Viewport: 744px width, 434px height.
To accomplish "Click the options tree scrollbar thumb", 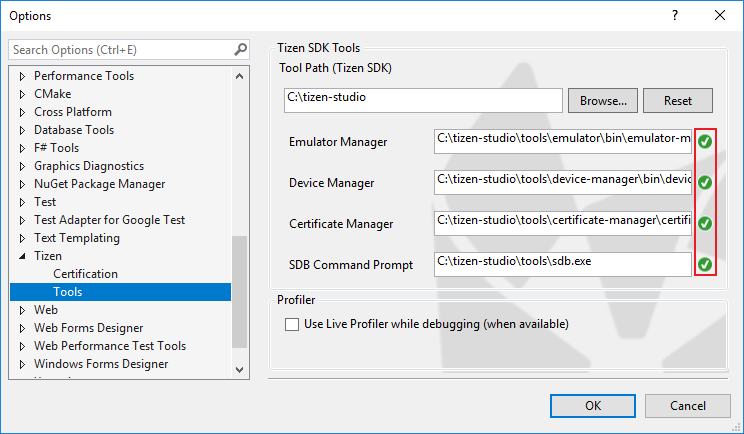I will tap(240, 292).
